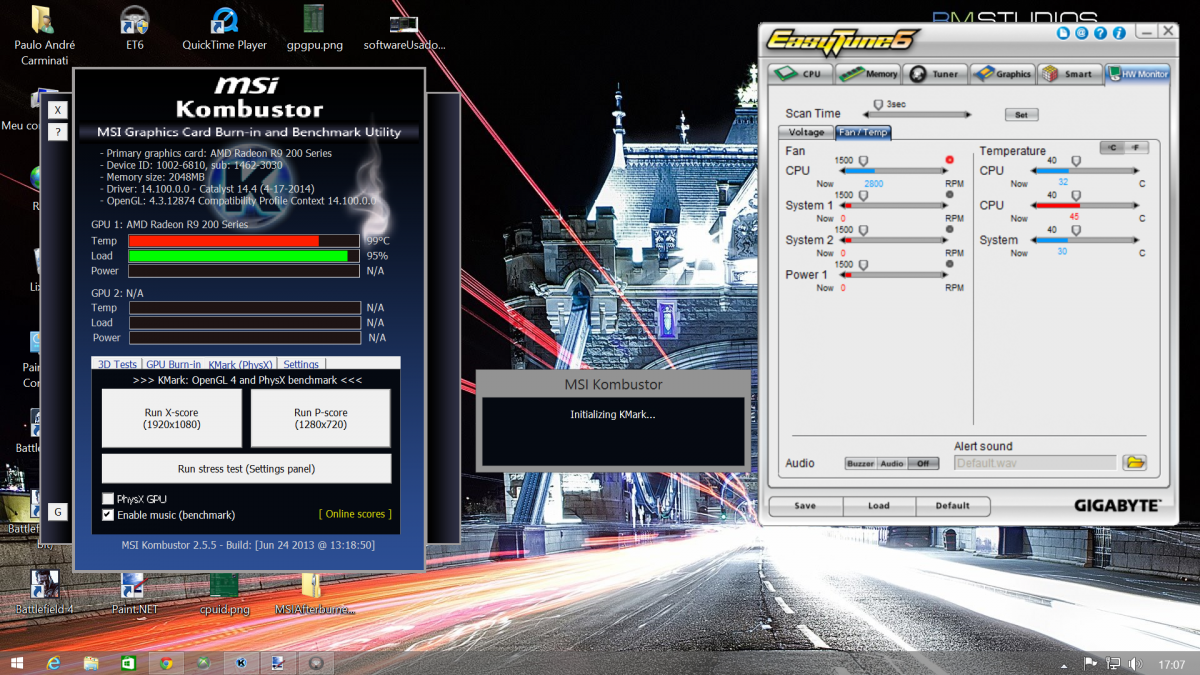The height and width of the screenshot is (675, 1200).
Task: Click the Save button in EasyTune6
Action: click(x=805, y=506)
